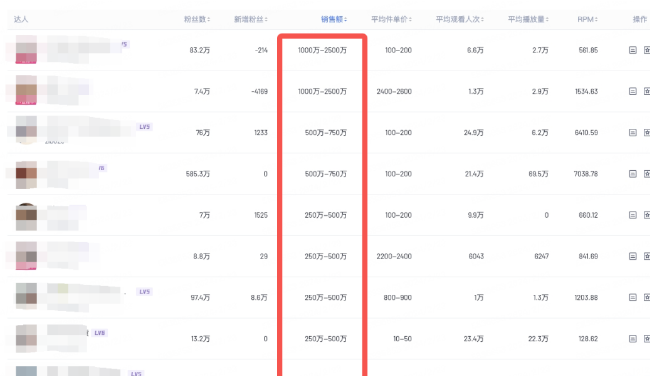Favorite star icon in RPM 561.85 row
This screenshot has height=376, width=650.
647,50
